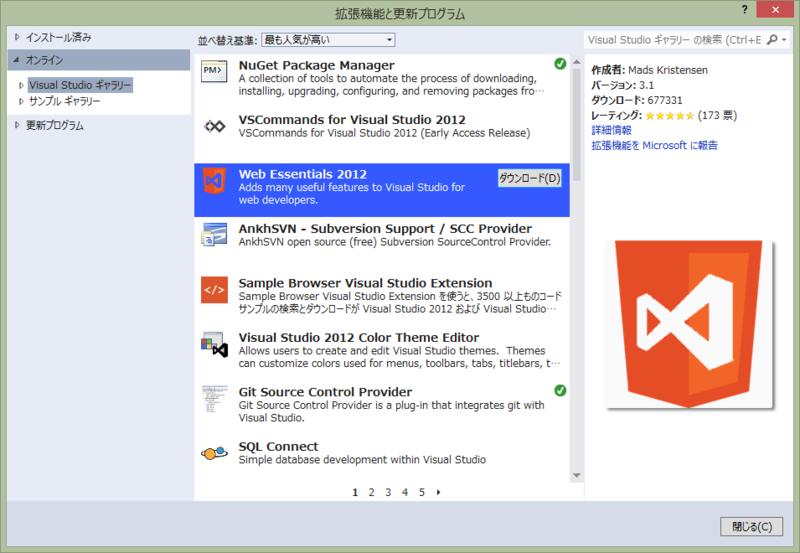Click the VSCommands extension icon
Viewport: 800px width, 553px height.
click(214, 126)
